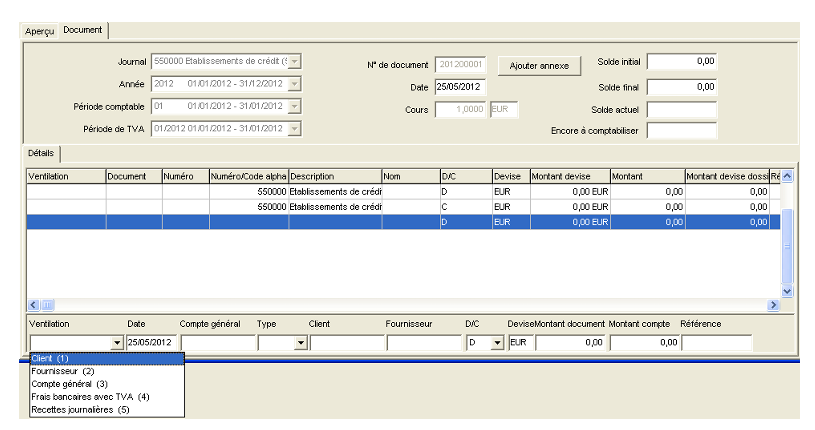Click the Devise column header
Screen dimensions: 815x430
[x=511, y=176]
